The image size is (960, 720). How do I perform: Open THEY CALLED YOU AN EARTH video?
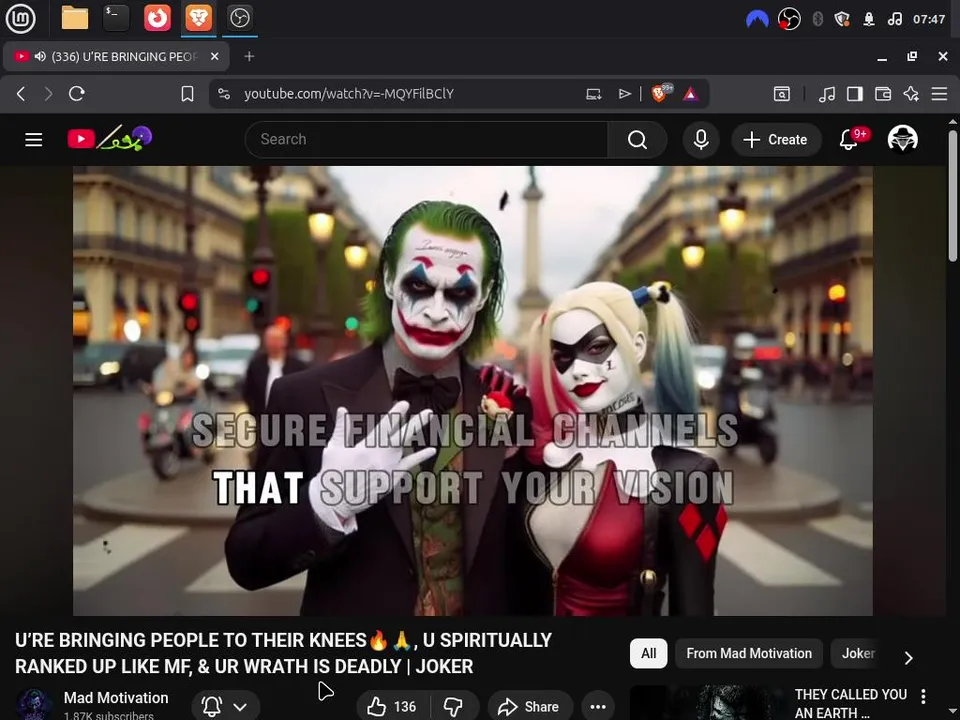(850, 703)
